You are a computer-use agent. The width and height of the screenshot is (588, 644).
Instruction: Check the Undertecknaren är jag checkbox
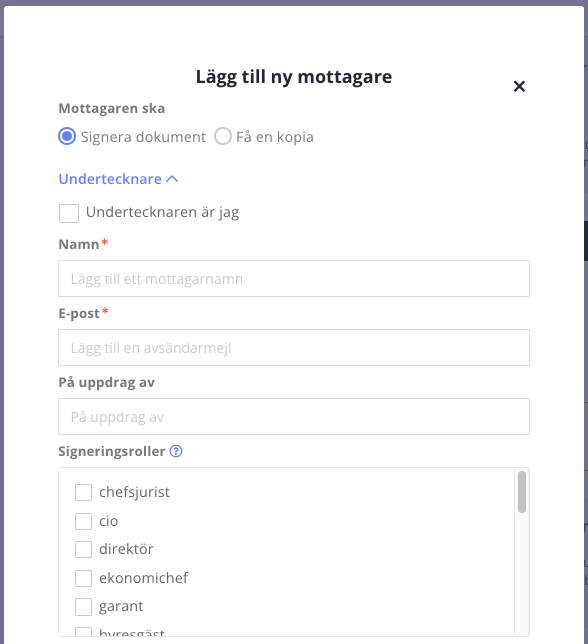click(69, 214)
